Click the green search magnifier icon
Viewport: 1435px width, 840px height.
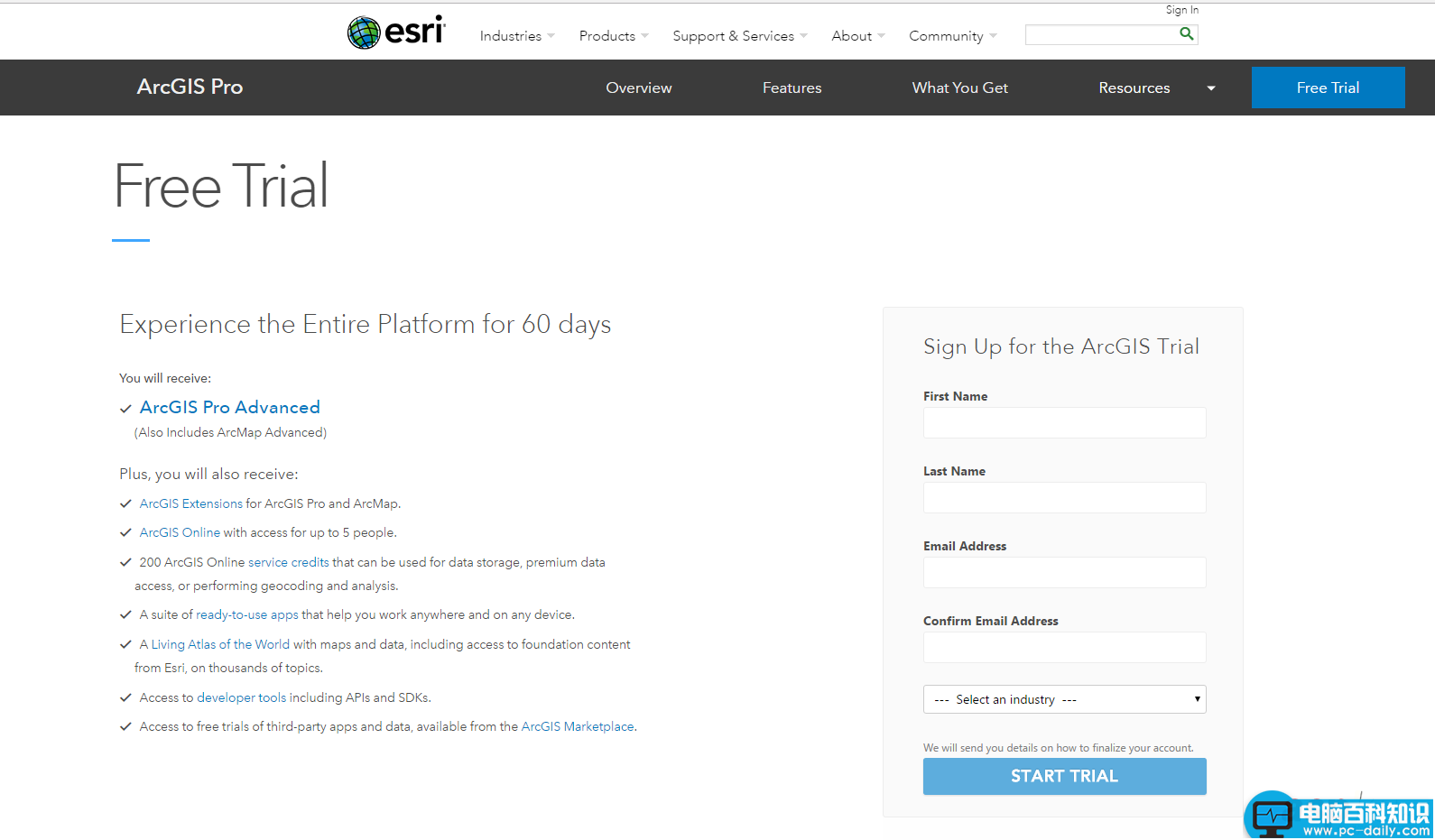1187,33
